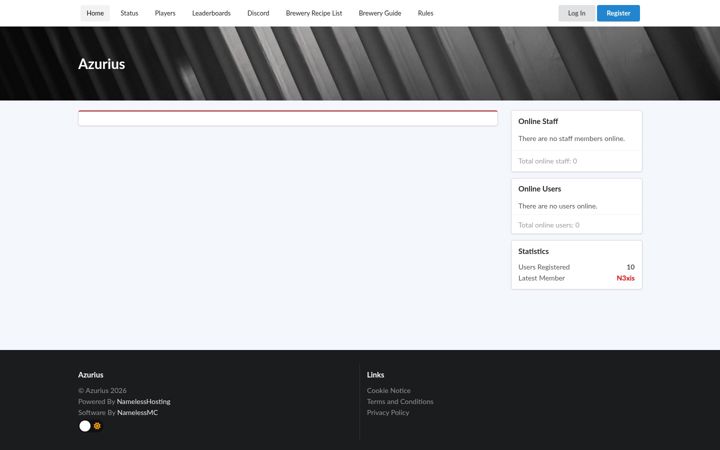Click the registered users count 10
Image resolution: width=720 pixels, height=450 pixels.
(x=630, y=267)
